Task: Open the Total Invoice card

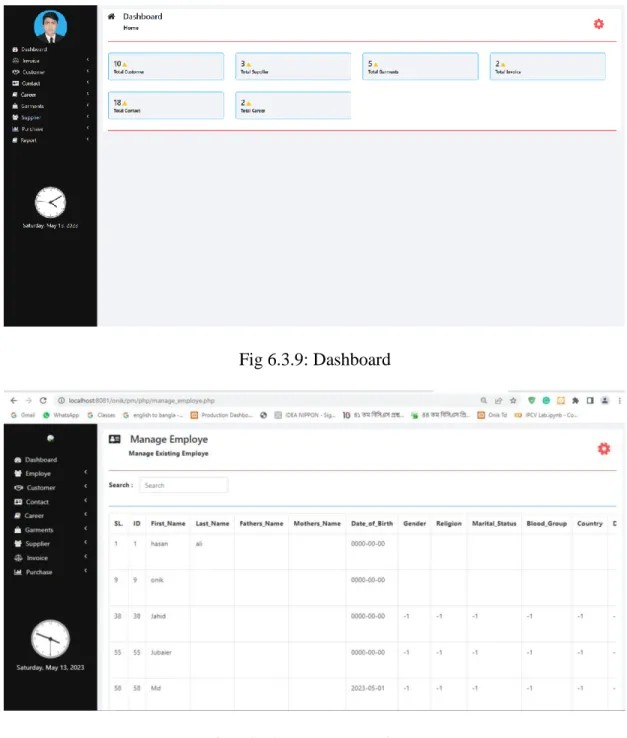Action: coord(547,66)
